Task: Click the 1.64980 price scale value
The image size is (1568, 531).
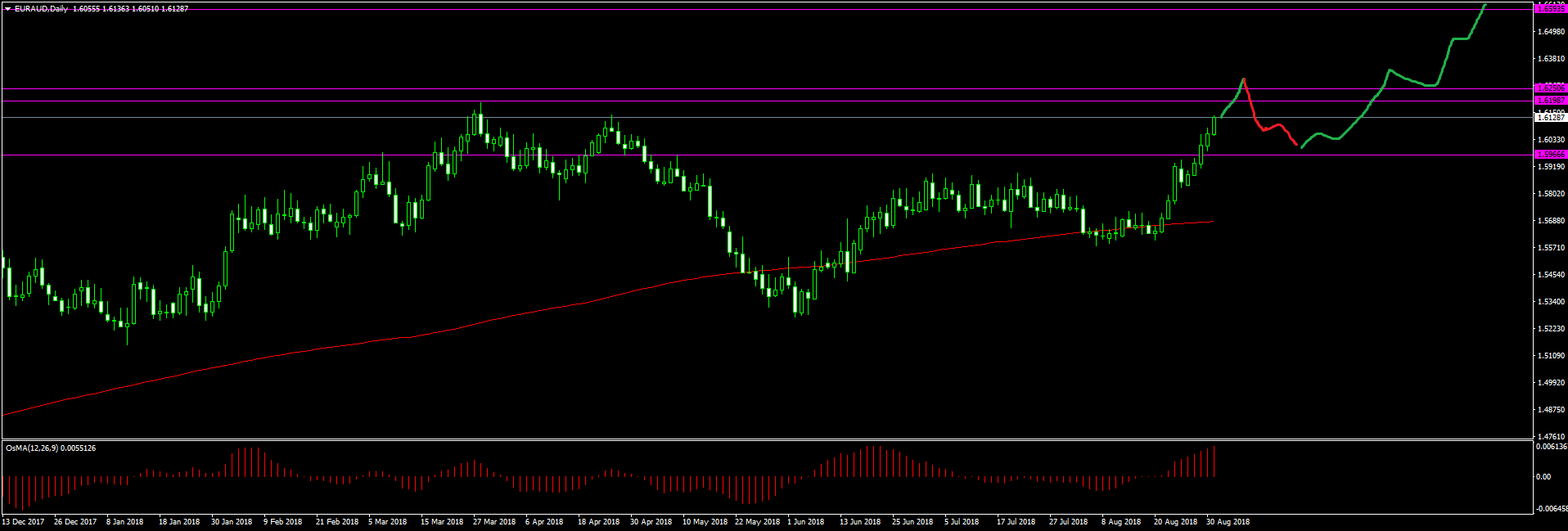Action: (x=1552, y=32)
